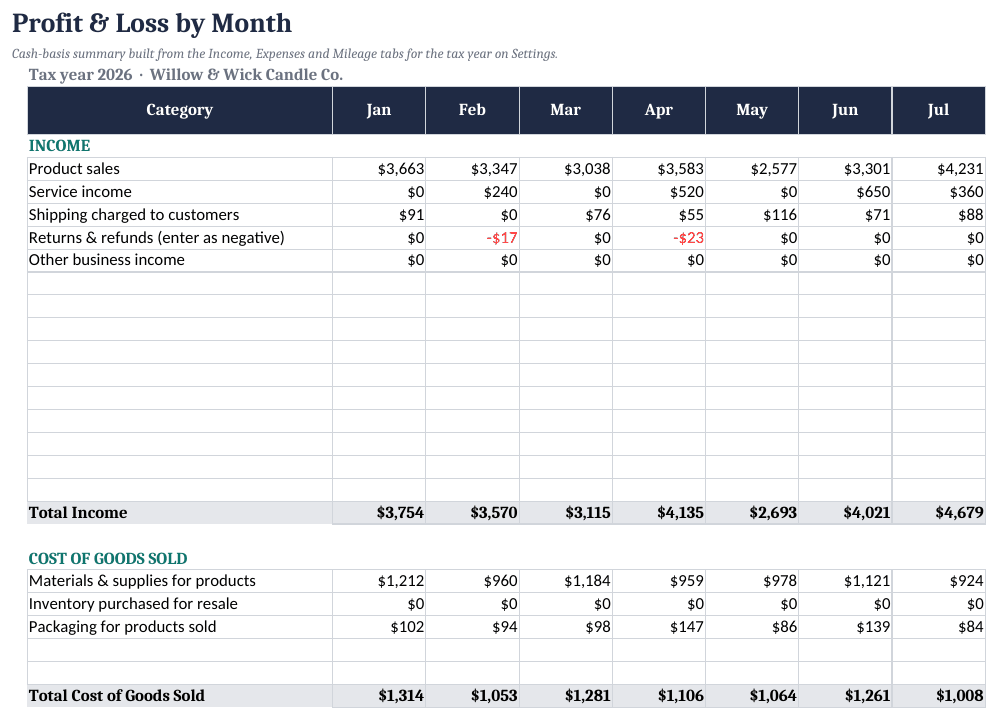The image size is (998, 720).
Task: Click the Tax year 2026 Willow & Wick subtitle
Action: click(x=185, y=75)
